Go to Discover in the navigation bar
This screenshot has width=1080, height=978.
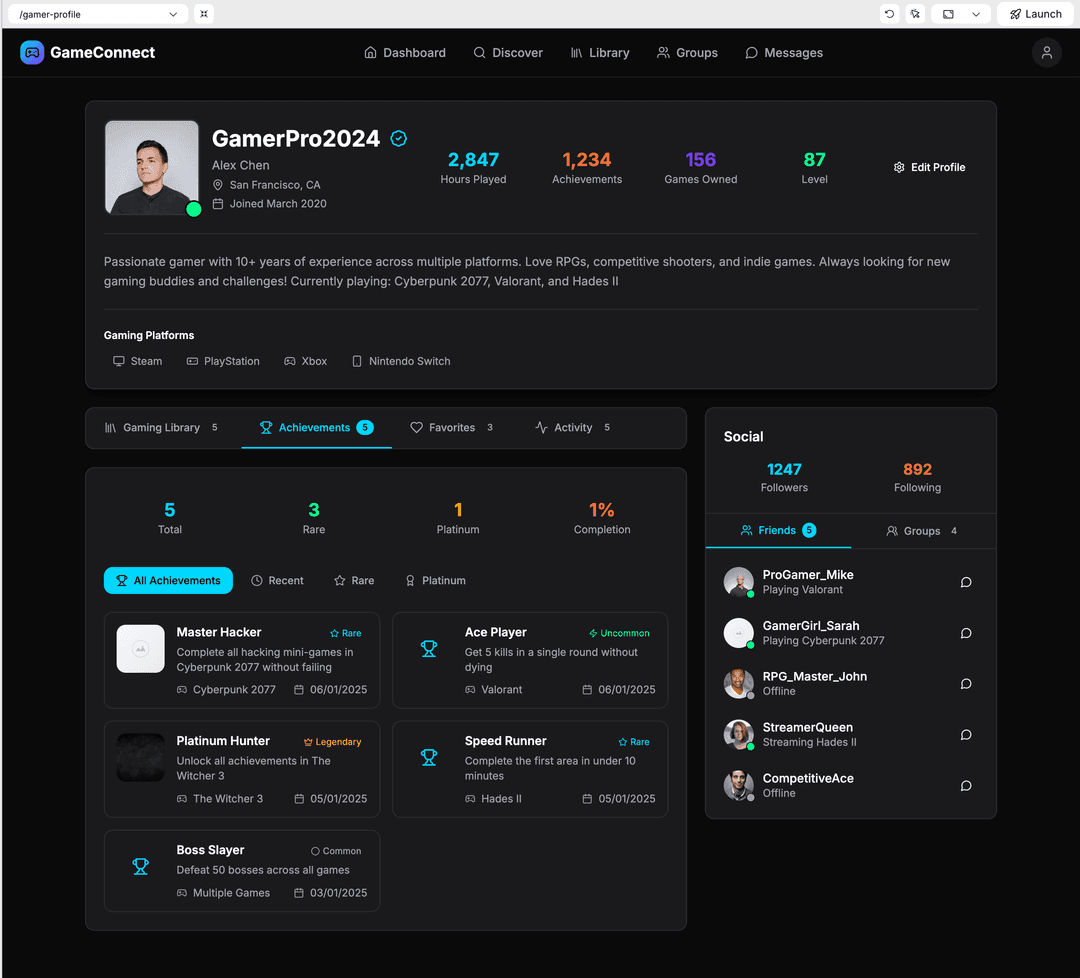pos(508,53)
